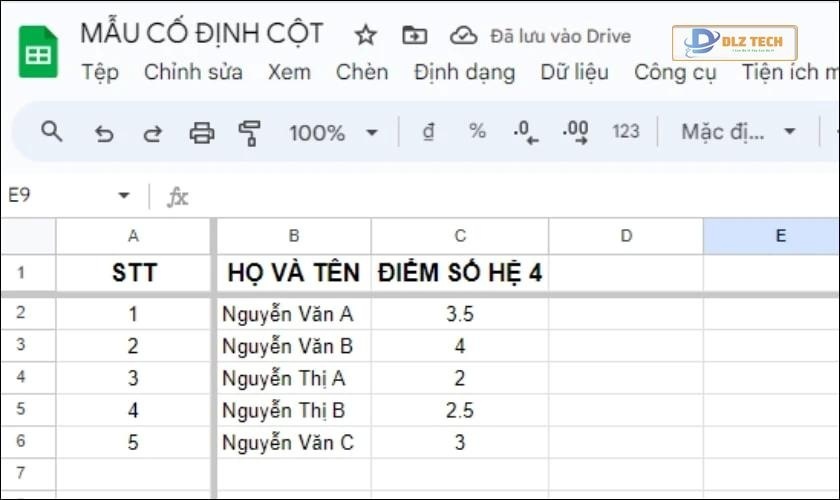Click the redo arrow icon
This screenshot has width=840, height=500.
pyautogui.click(x=153, y=132)
